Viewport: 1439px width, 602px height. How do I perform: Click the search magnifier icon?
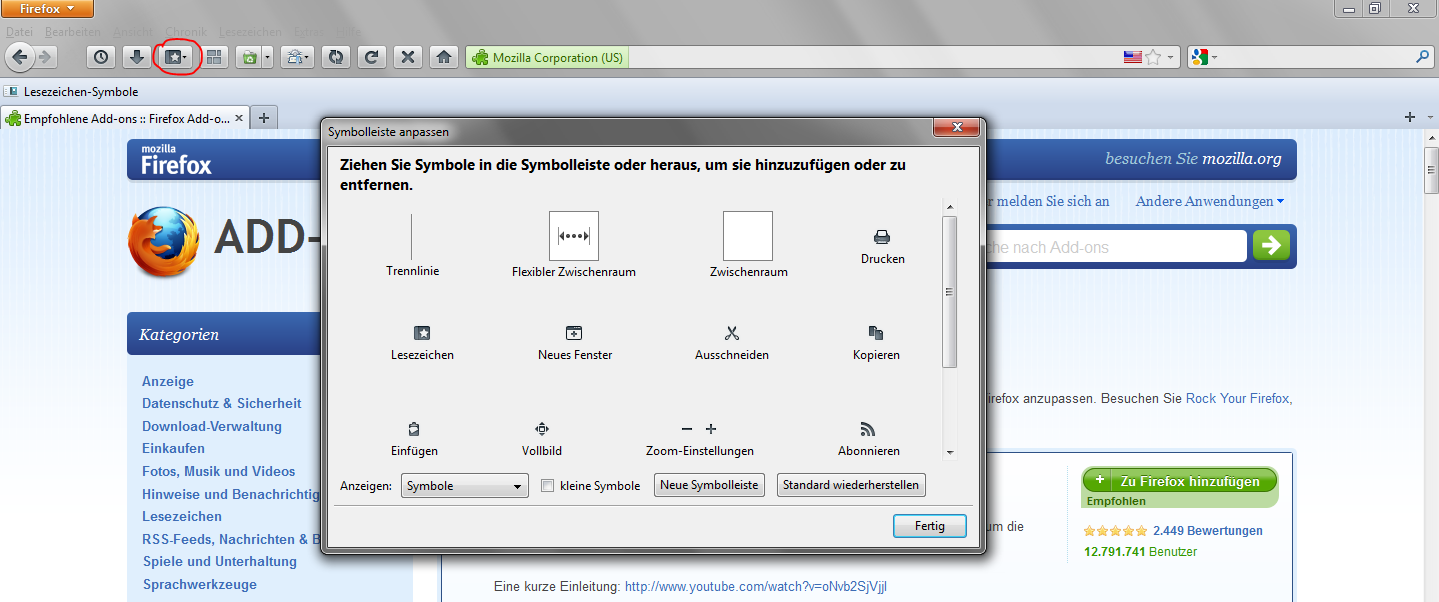[1422, 58]
